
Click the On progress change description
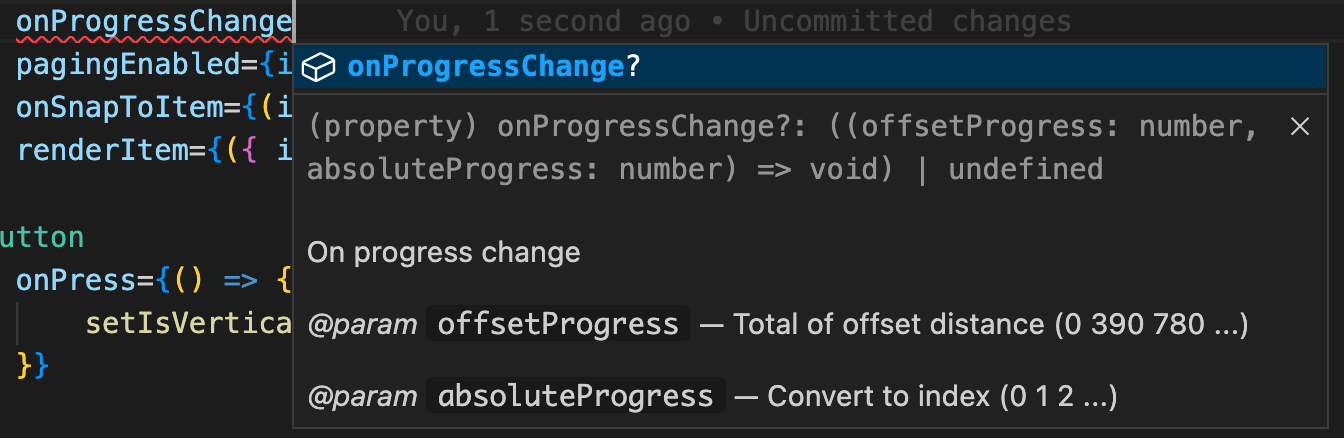pos(443,251)
